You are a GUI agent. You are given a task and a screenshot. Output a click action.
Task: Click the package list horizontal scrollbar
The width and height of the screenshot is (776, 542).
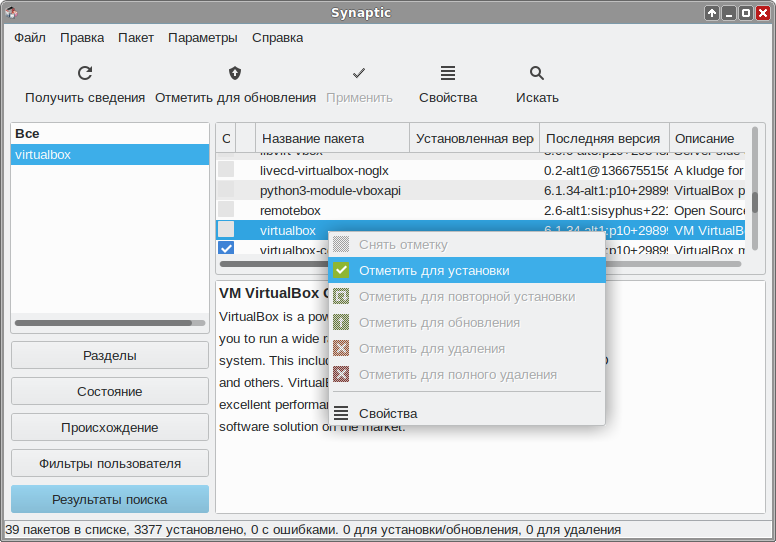point(480,264)
